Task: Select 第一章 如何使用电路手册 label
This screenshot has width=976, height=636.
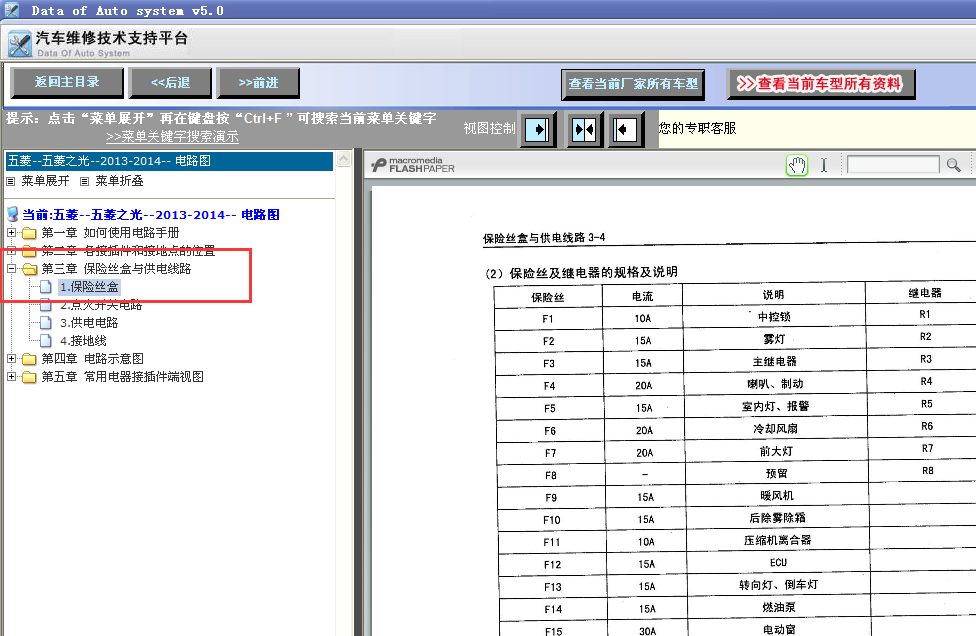Action: [110, 233]
